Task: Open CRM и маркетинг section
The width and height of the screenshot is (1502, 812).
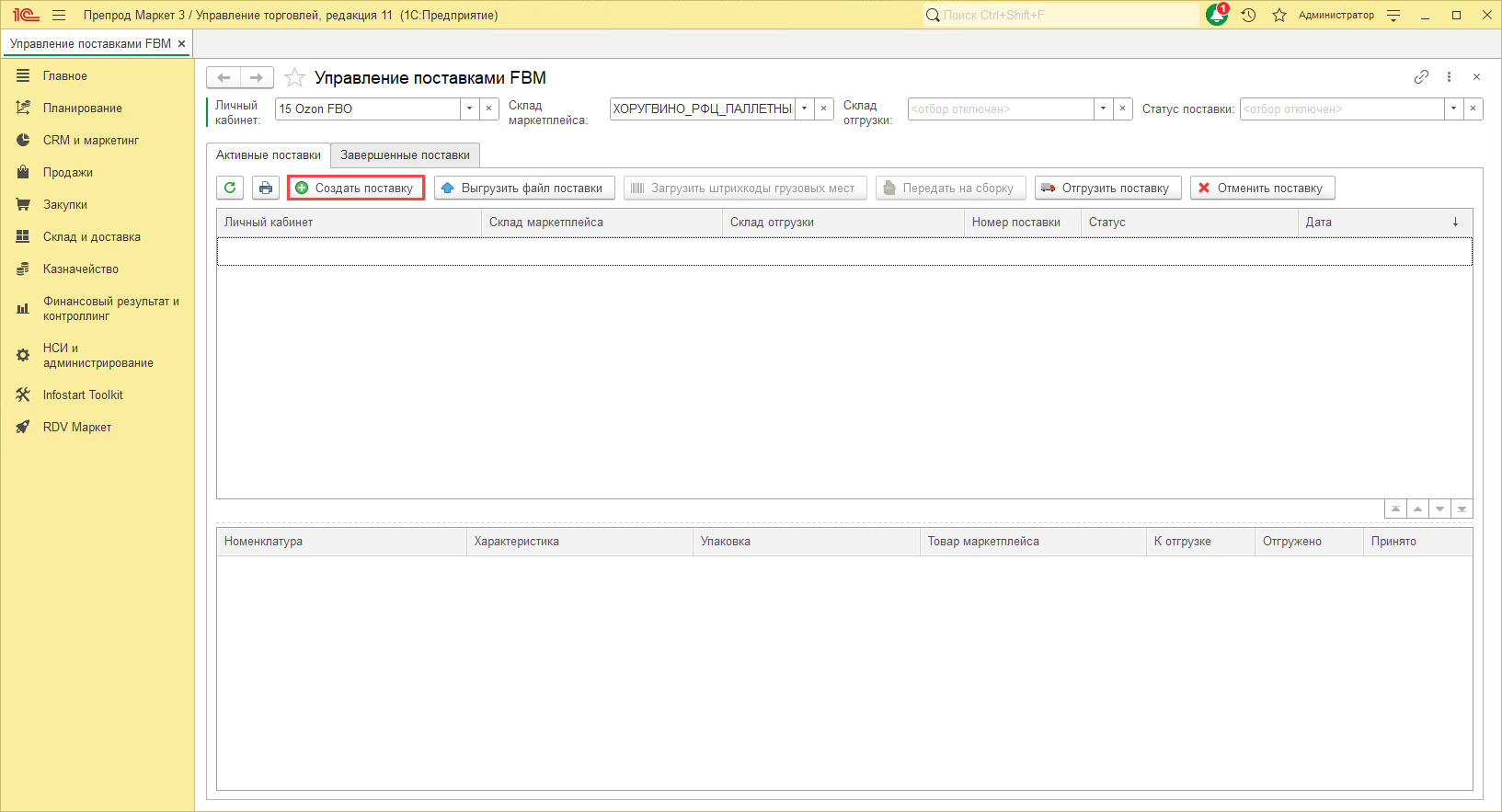Action: [97, 140]
